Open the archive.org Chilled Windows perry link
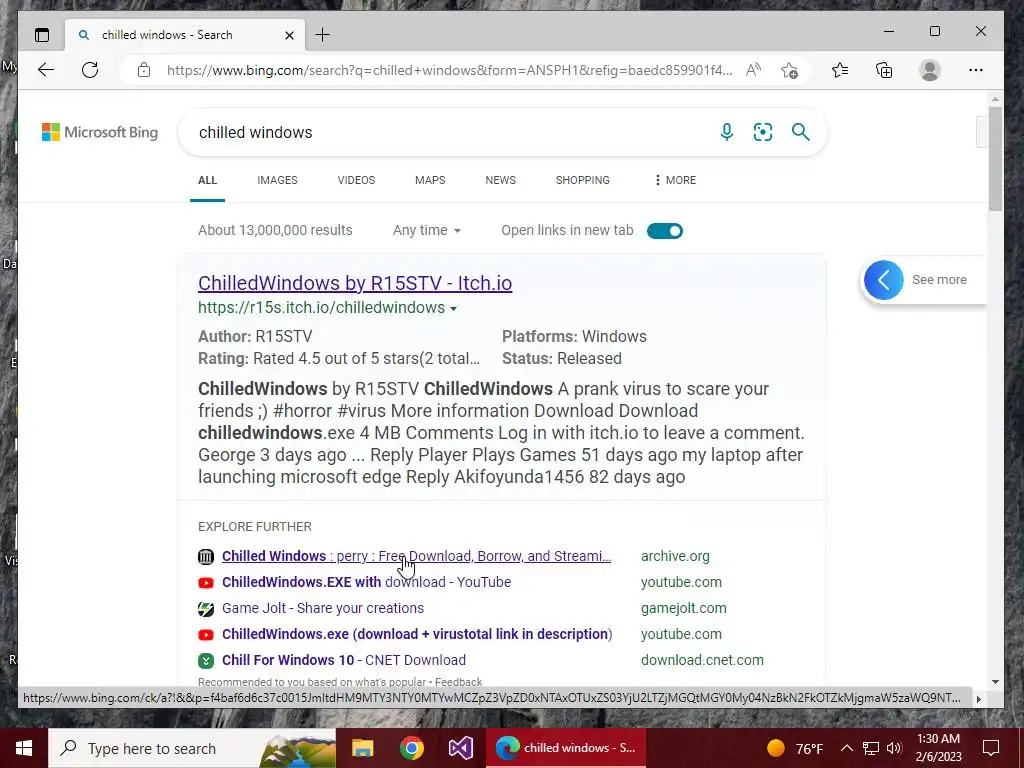Viewport: 1024px width, 768px height. (x=416, y=556)
